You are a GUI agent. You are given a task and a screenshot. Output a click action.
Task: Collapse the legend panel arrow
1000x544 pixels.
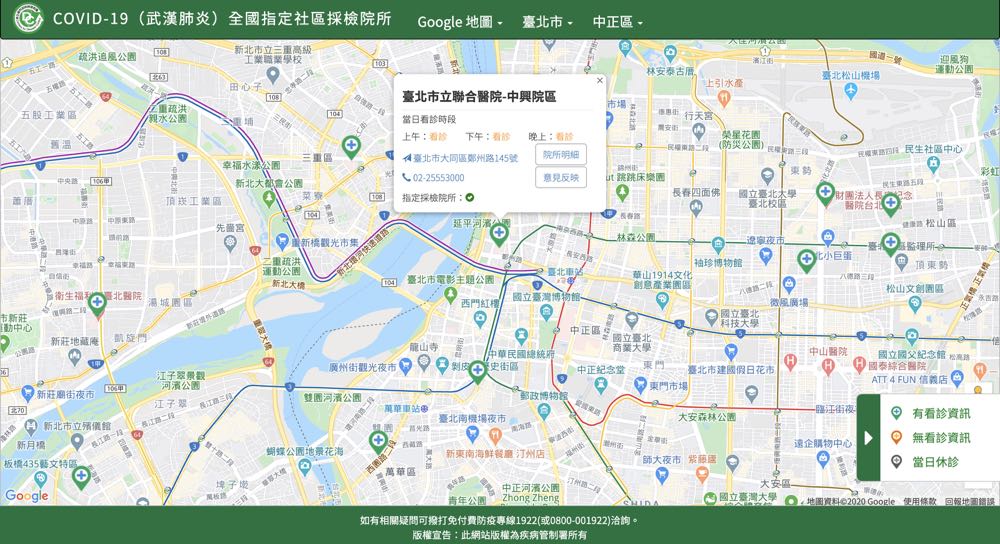868,437
